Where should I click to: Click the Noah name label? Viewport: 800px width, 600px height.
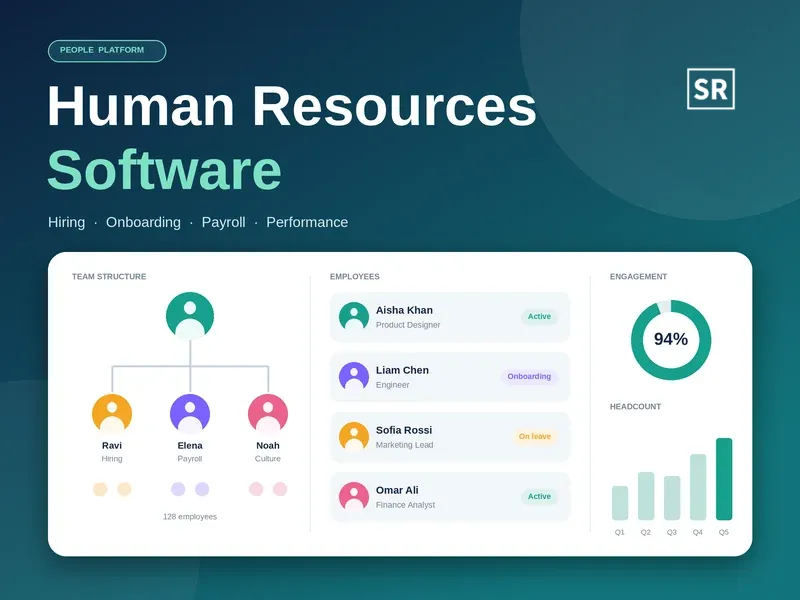coord(268,445)
